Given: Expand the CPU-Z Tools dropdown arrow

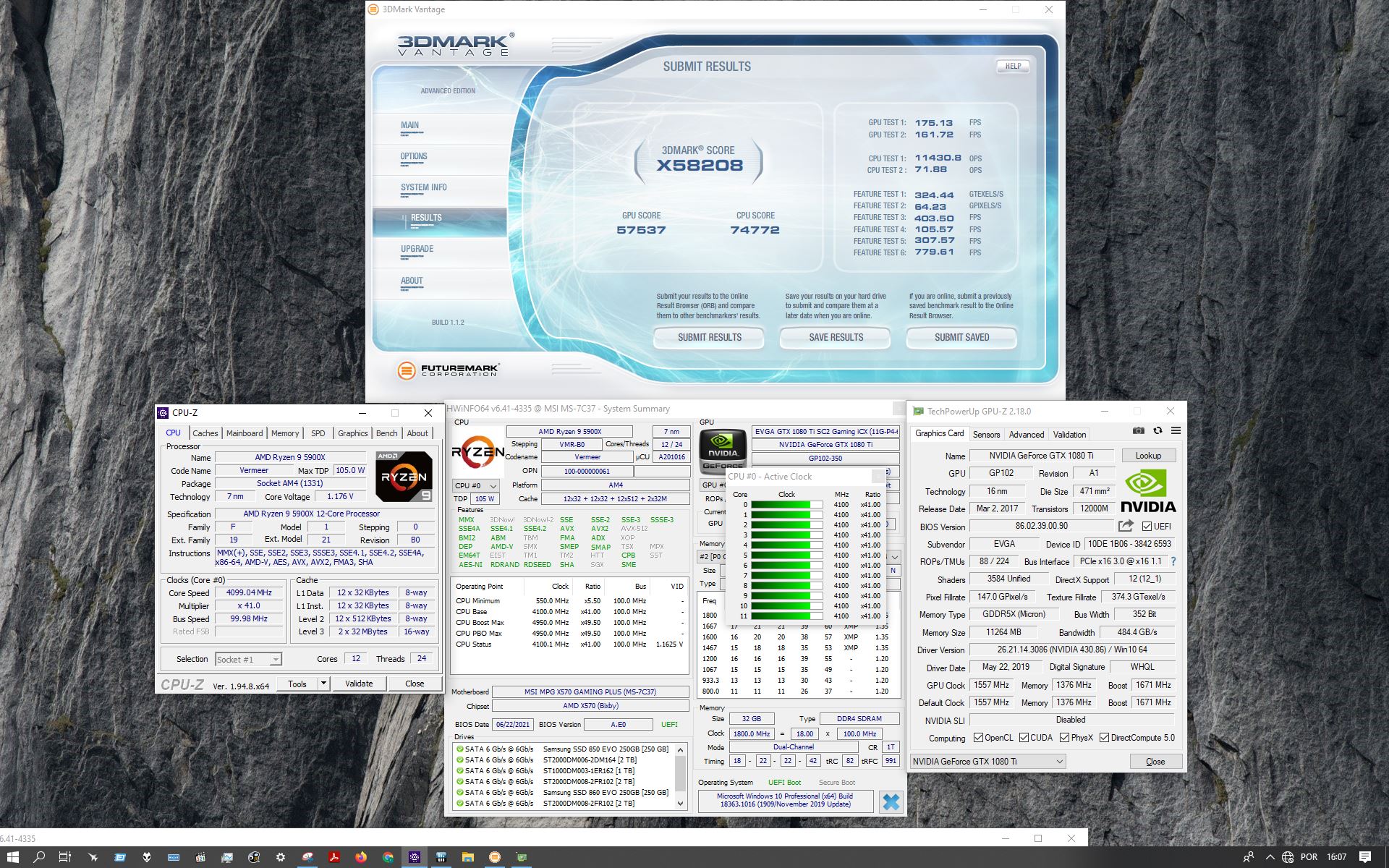Looking at the screenshot, I should point(323,684).
